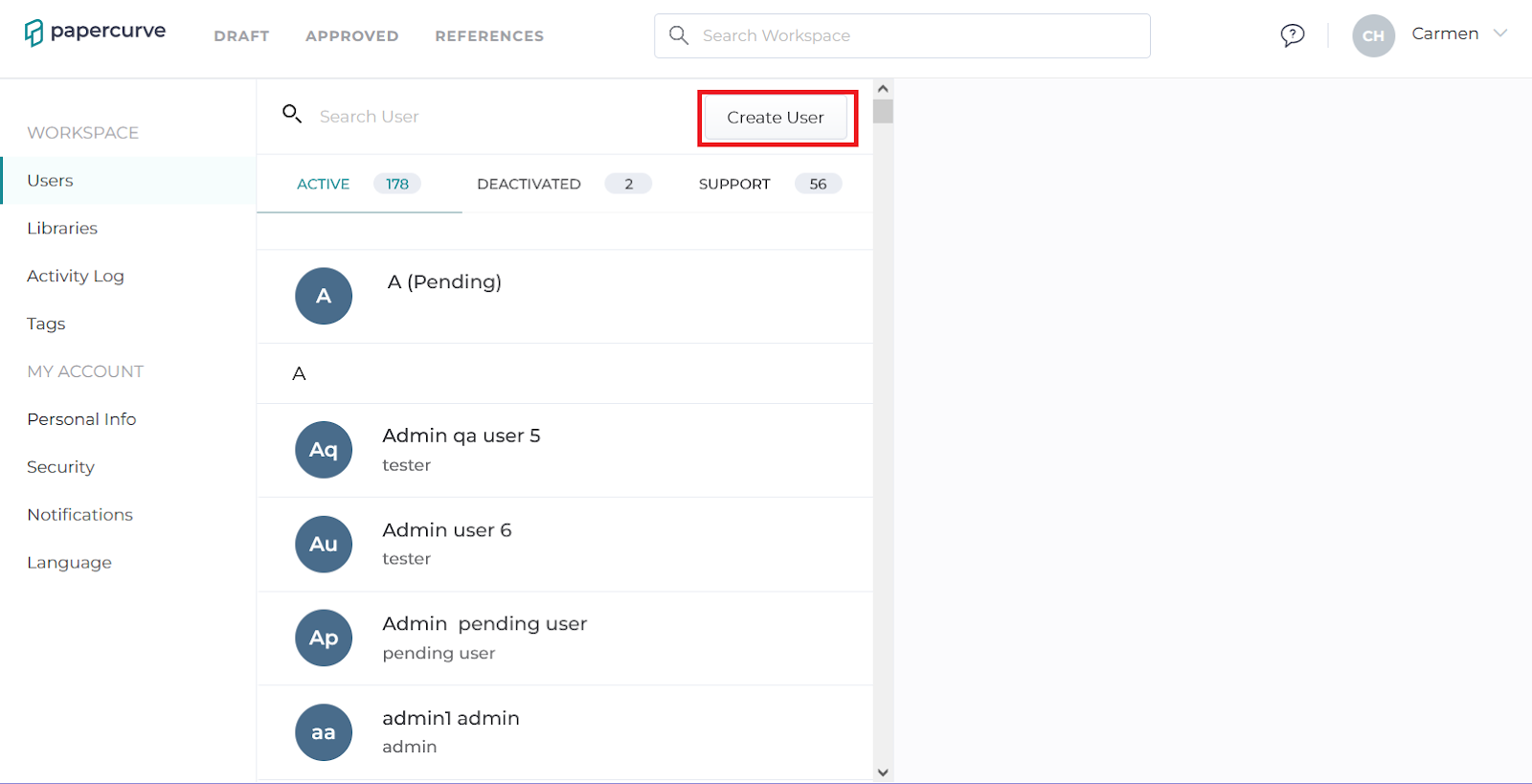Open Security settings
1532x784 pixels.
point(60,467)
